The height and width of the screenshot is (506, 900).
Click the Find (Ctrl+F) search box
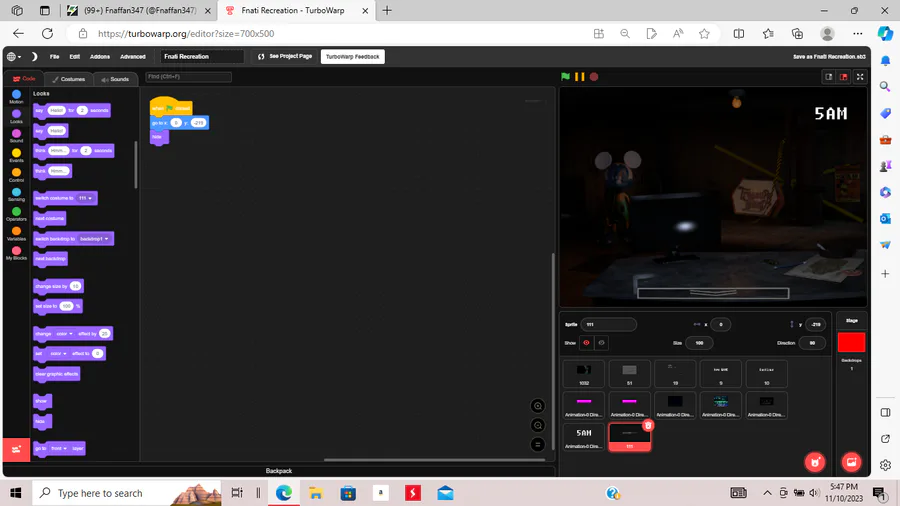188,77
